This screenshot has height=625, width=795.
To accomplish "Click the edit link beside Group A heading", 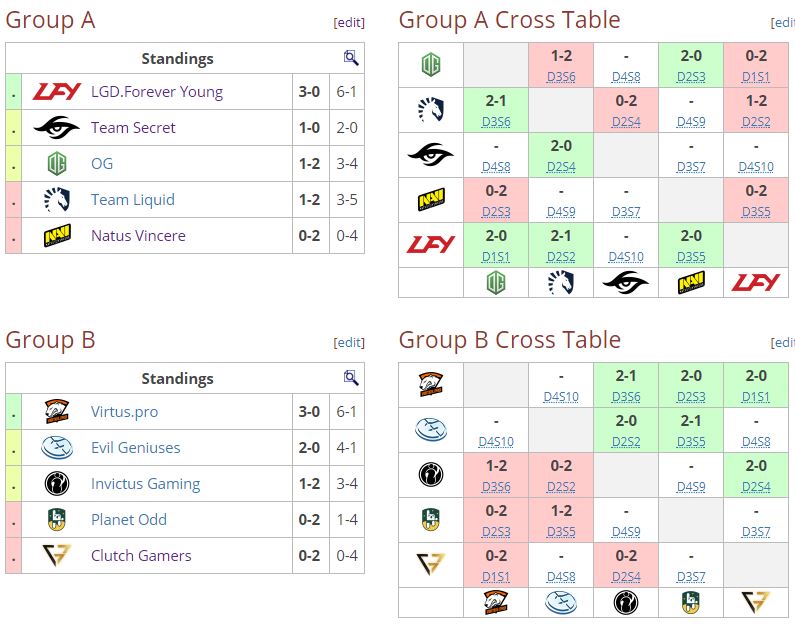I will pyautogui.click(x=348, y=22).
